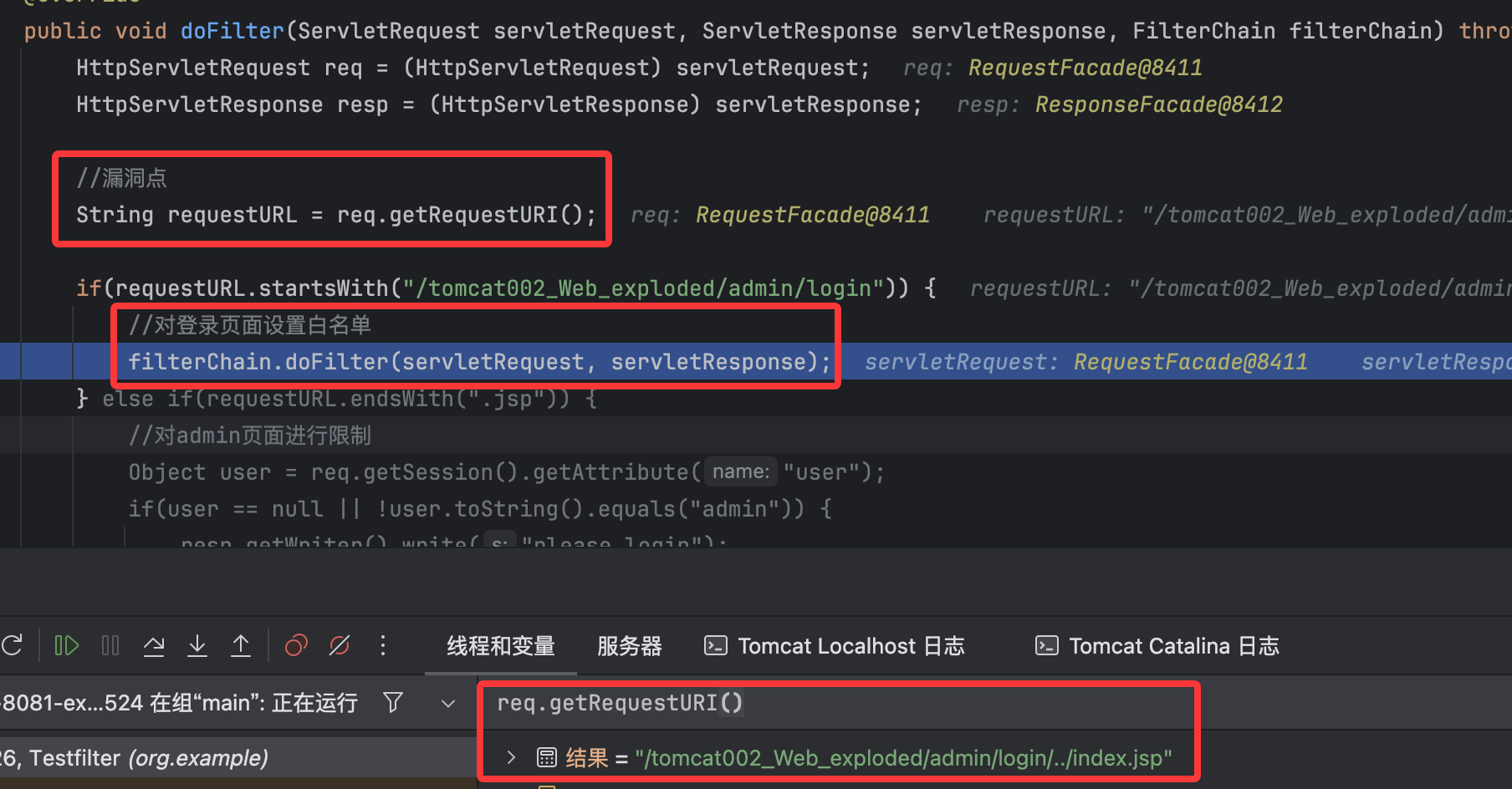This screenshot has height=789, width=1512.
Task: Resume program execution in debugger
Action: click(66, 645)
